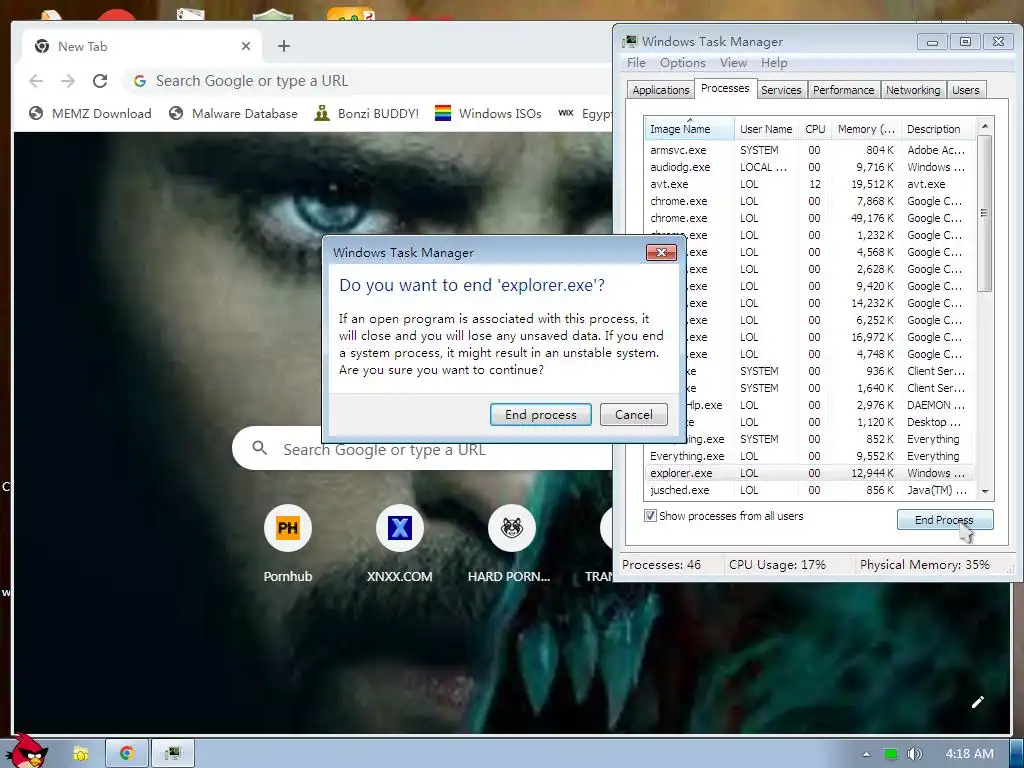1024x768 pixels.
Task: Click the New Tab favicon in Chrome
Action: tap(42, 46)
